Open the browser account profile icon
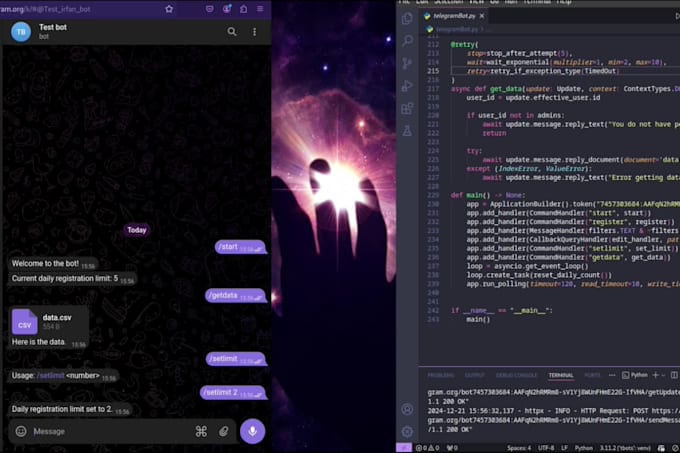 (227, 9)
